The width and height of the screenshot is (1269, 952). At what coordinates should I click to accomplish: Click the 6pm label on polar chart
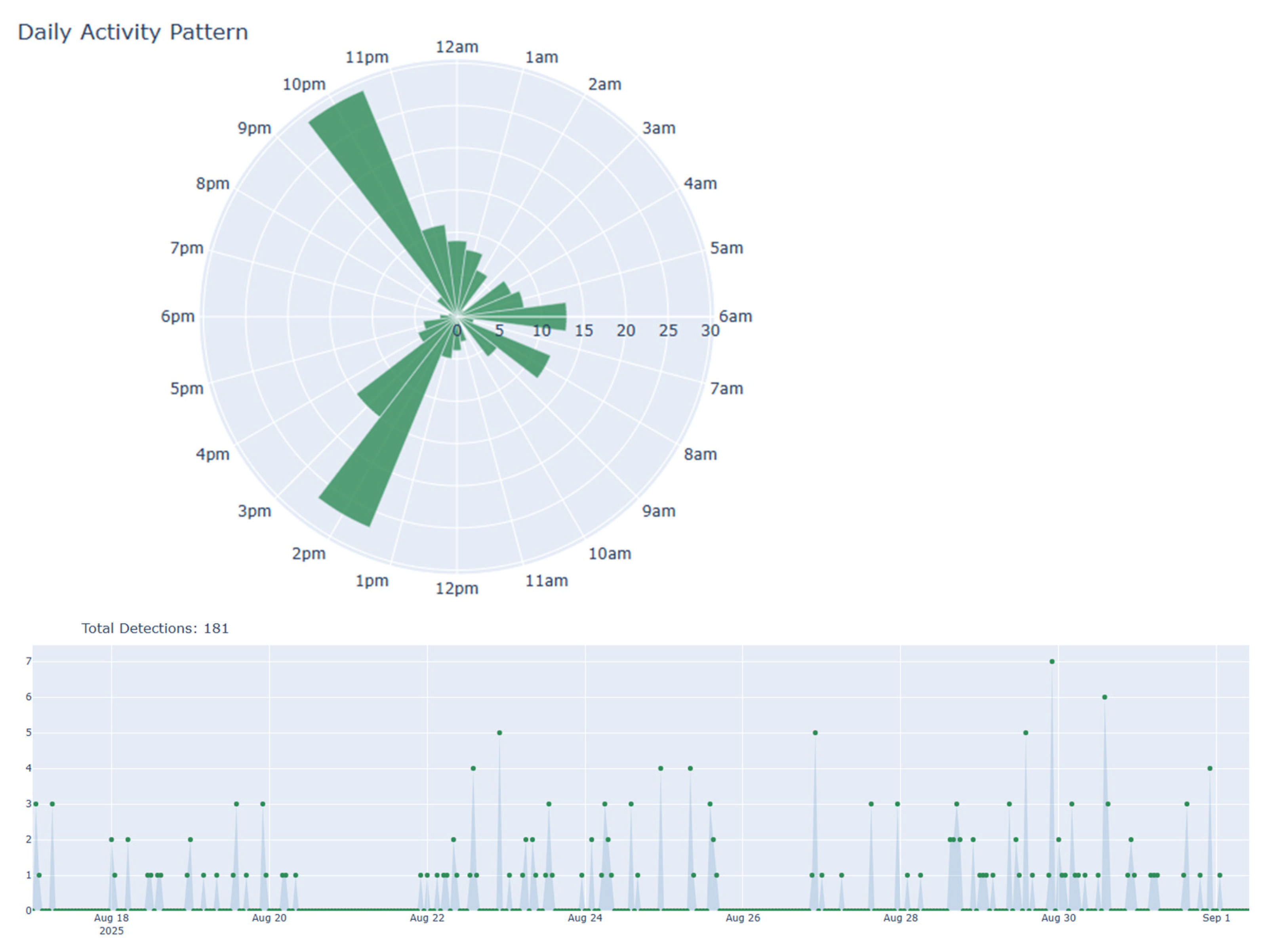pos(177,316)
